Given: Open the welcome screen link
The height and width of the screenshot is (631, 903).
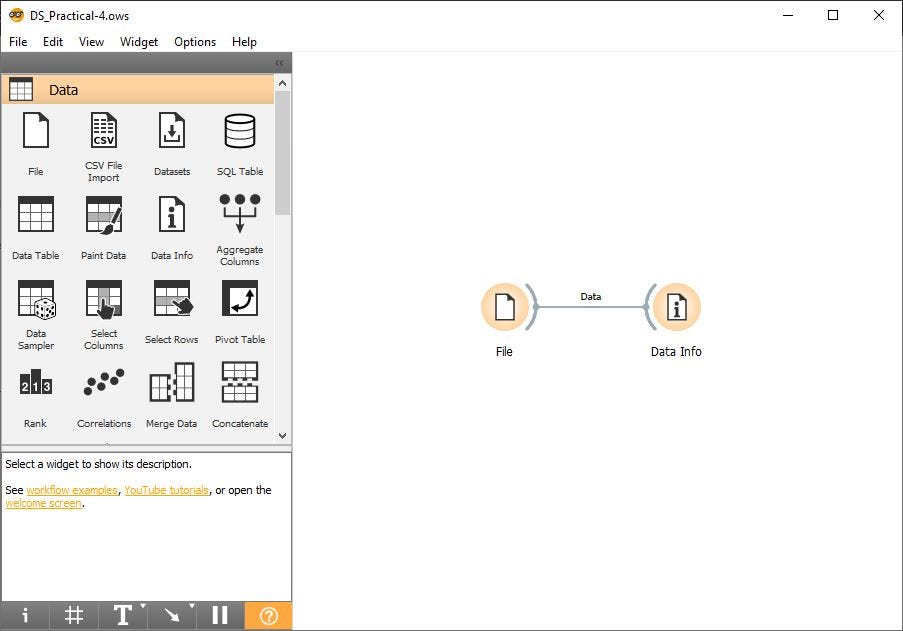Looking at the screenshot, I should [x=44, y=503].
